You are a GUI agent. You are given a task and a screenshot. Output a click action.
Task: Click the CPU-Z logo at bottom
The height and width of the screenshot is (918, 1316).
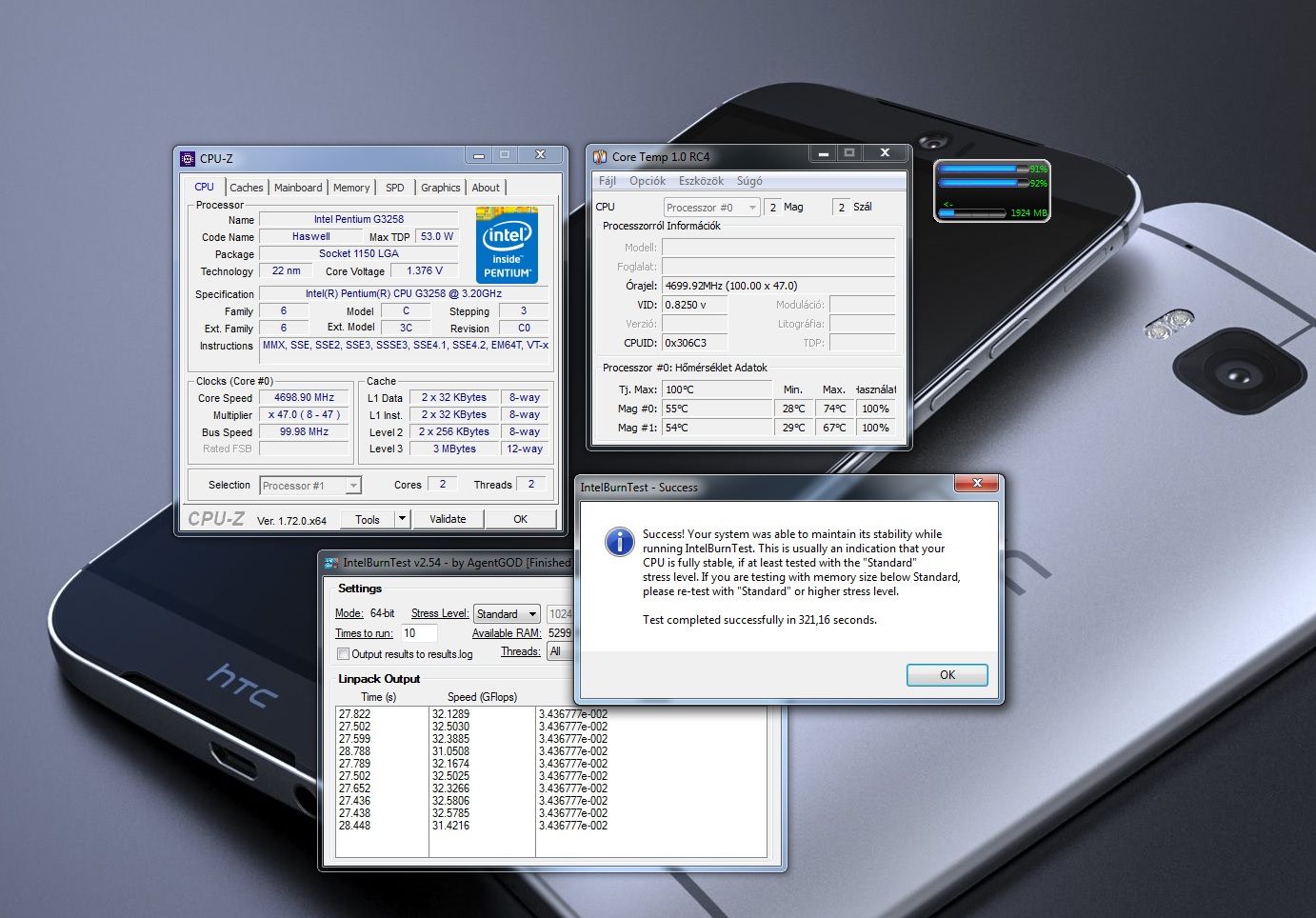tap(216, 519)
